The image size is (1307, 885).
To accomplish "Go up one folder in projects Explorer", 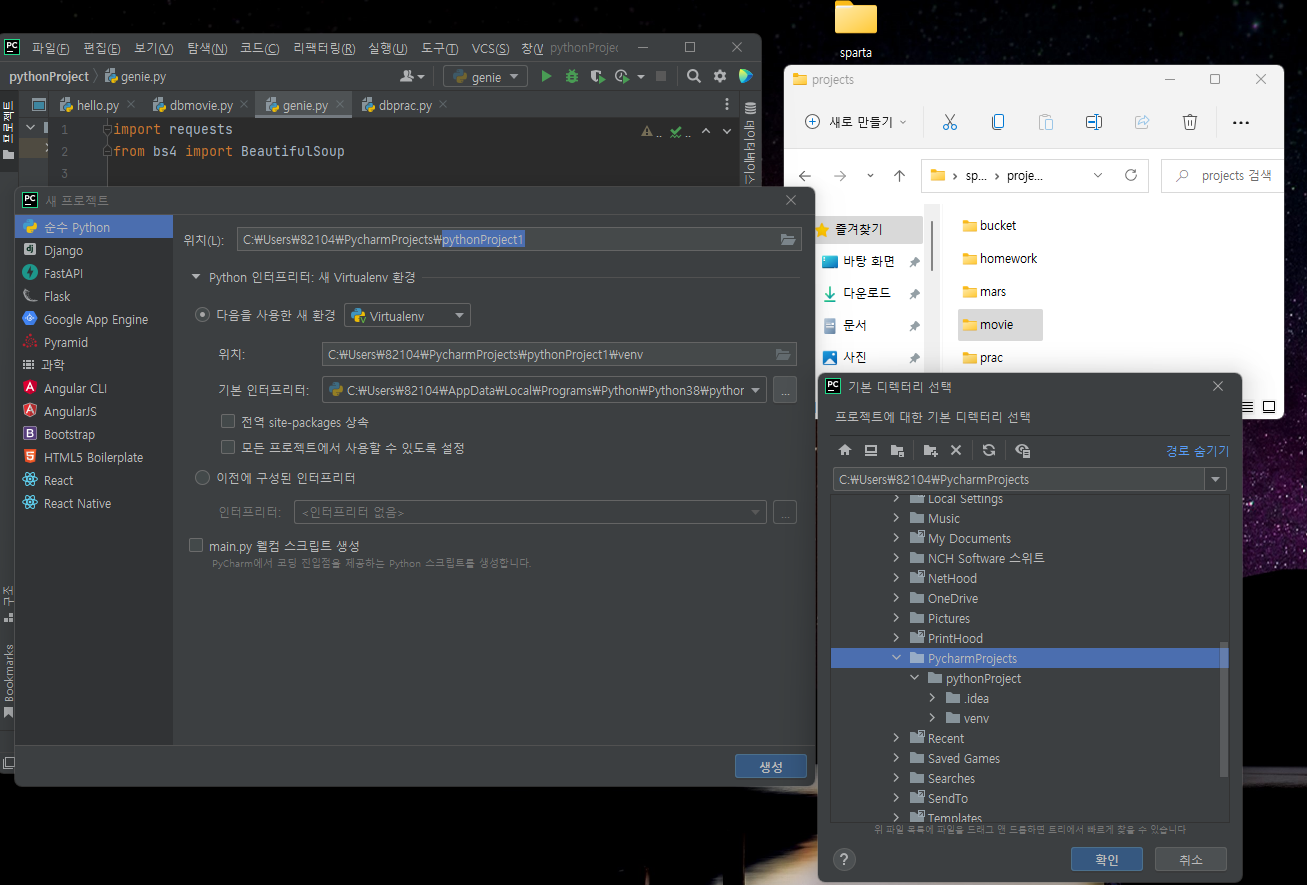I will (x=899, y=175).
